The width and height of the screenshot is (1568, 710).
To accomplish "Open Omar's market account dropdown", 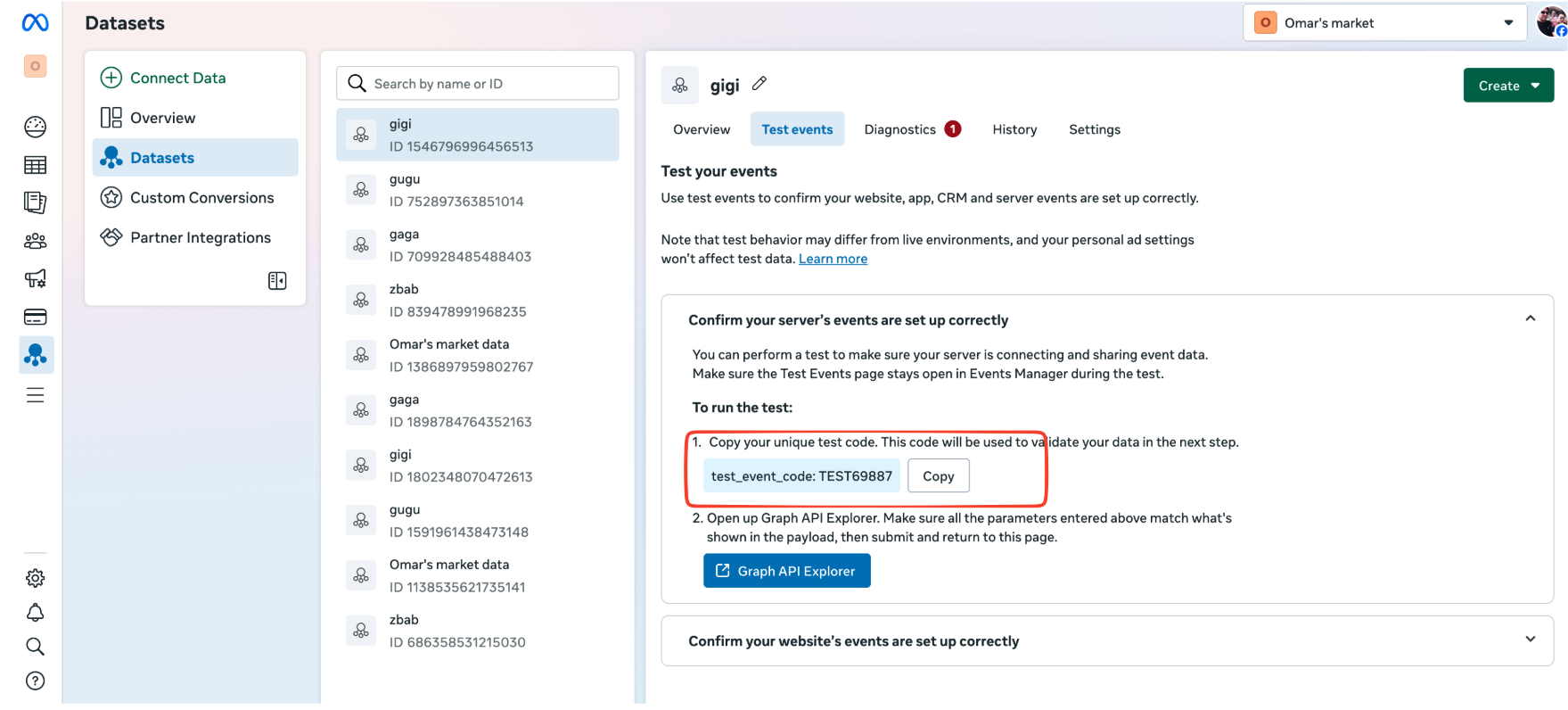I will (x=1383, y=23).
